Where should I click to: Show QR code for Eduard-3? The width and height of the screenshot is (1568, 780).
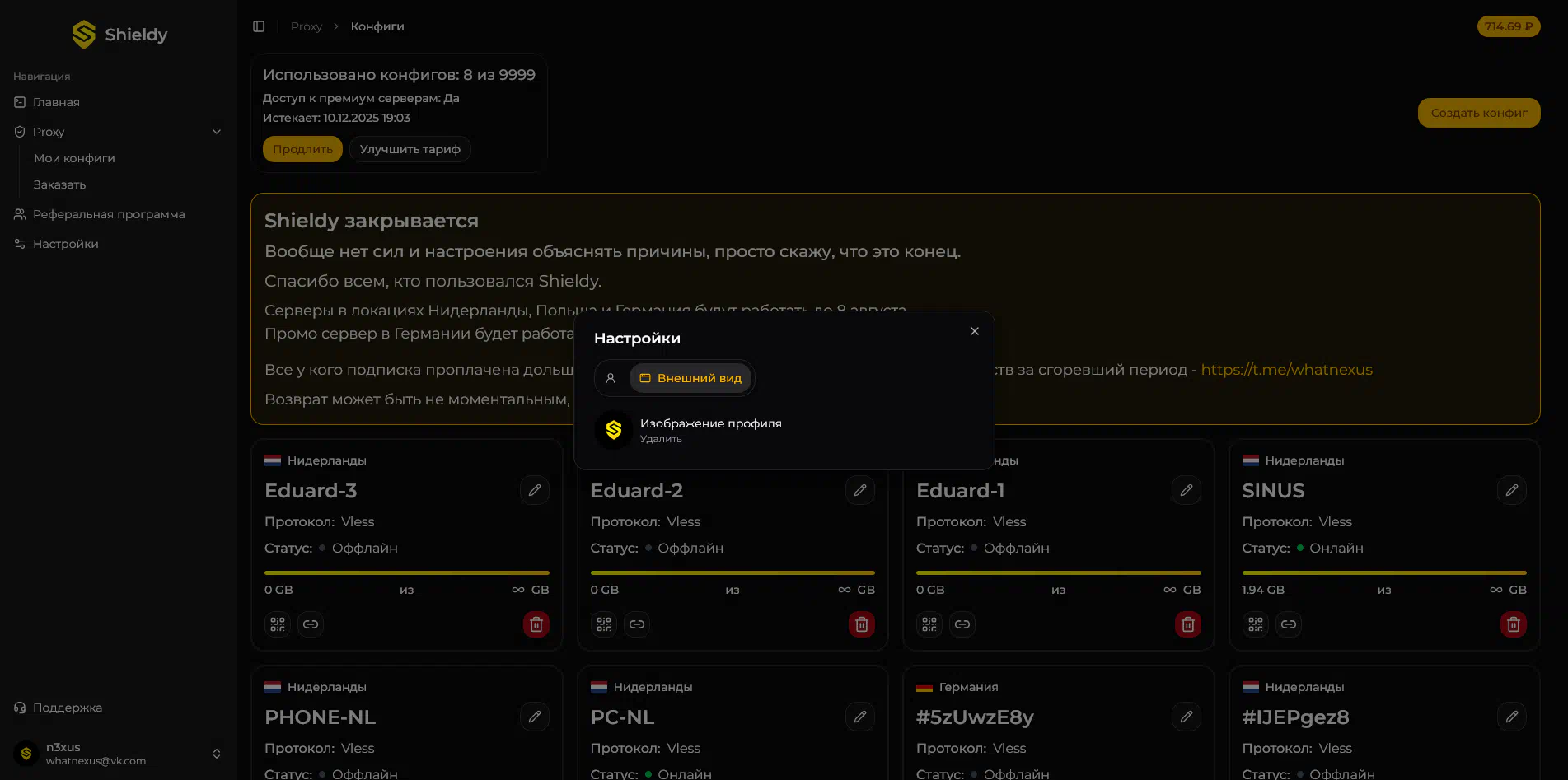pos(278,624)
